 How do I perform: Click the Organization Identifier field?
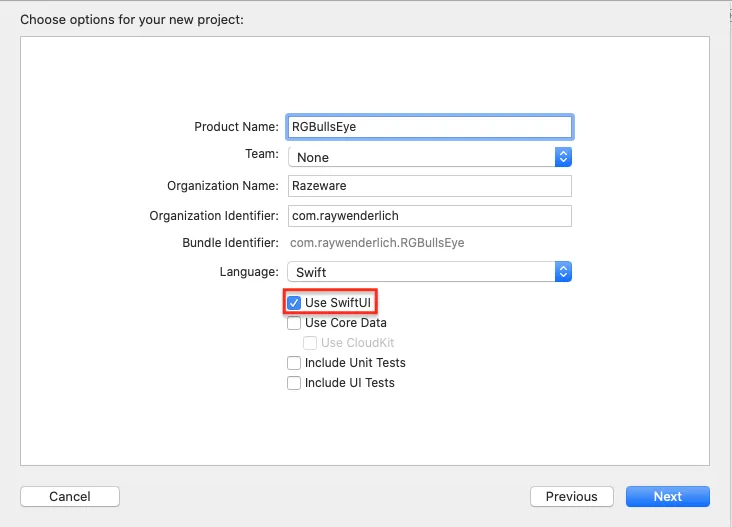coord(429,216)
